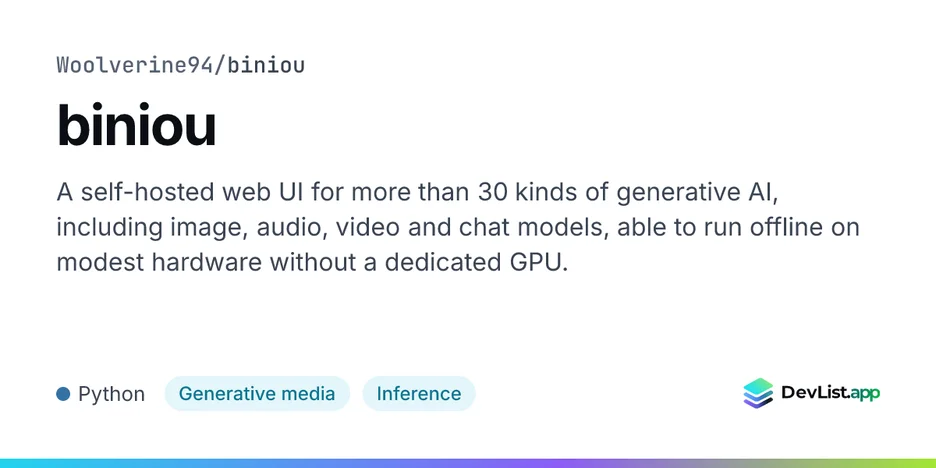Open the Woolverine94 owner name in path
Image resolution: width=936 pixels, height=468 pixels.
(x=135, y=65)
